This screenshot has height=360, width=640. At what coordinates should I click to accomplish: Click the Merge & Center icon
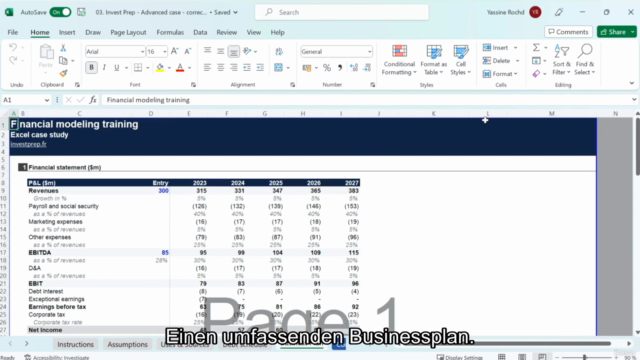pyautogui.click(x=278, y=67)
